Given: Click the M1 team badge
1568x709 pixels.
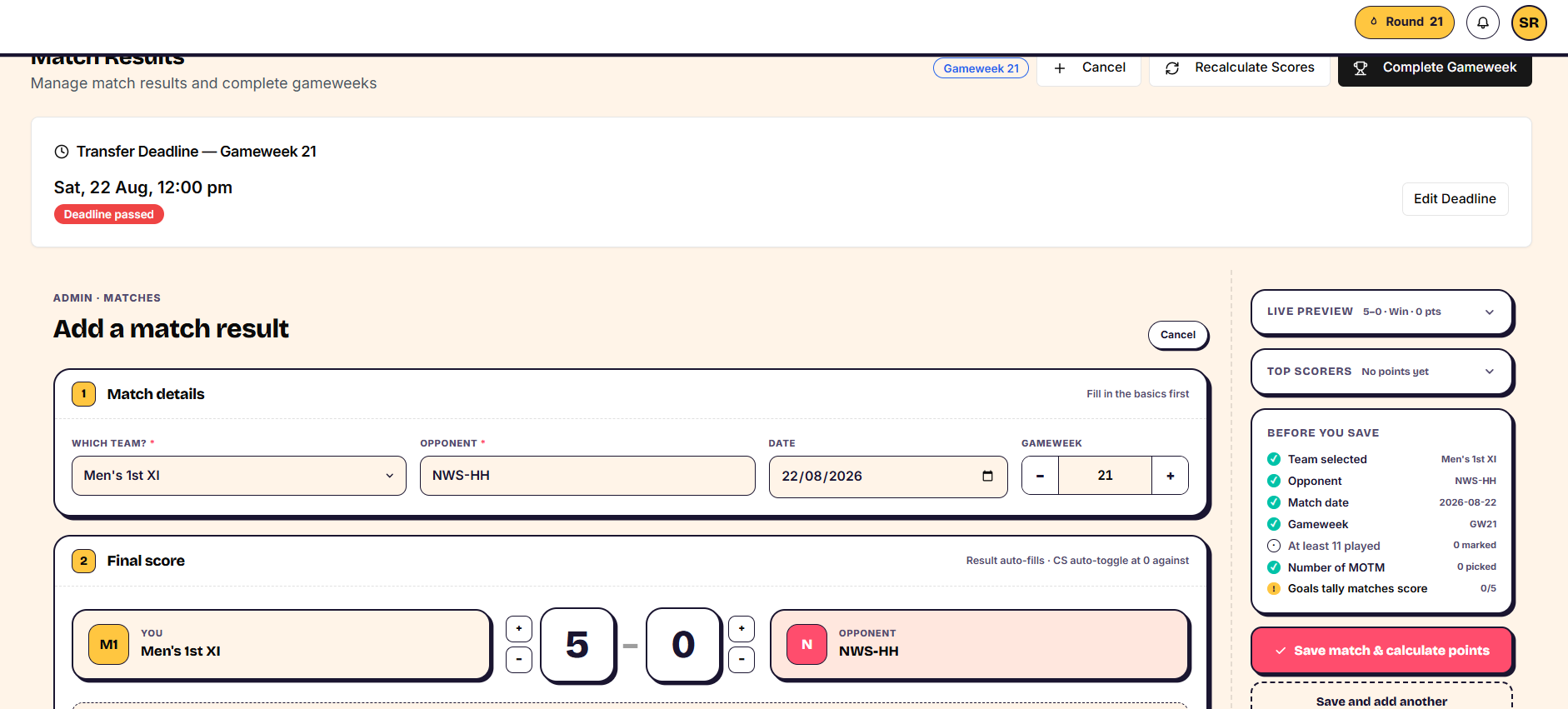Looking at the screenshot, I should point(109,645).
